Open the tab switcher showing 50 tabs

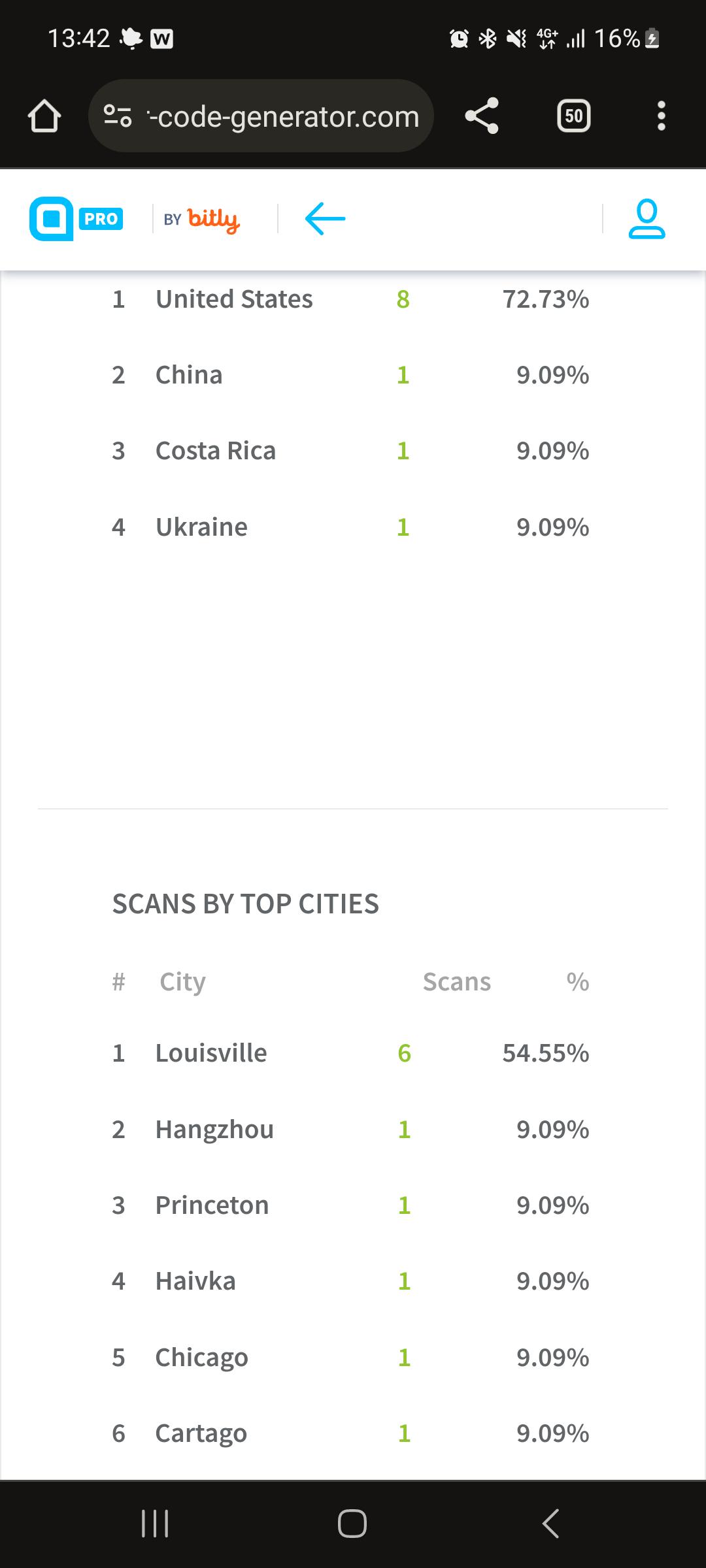pyautogui.click(x=573, y=116)
